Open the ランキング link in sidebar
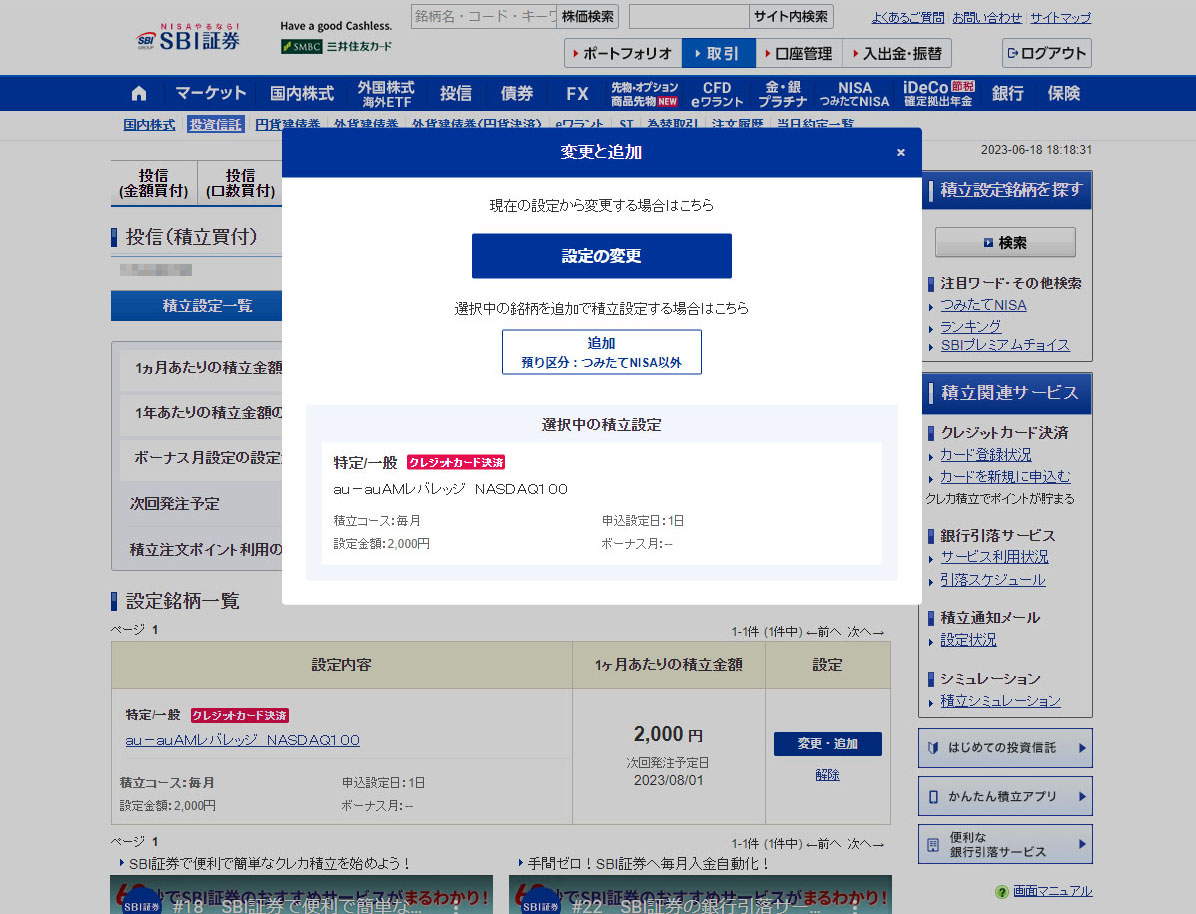The width and height of the screenshot is (1196, 914). [970, 326]
